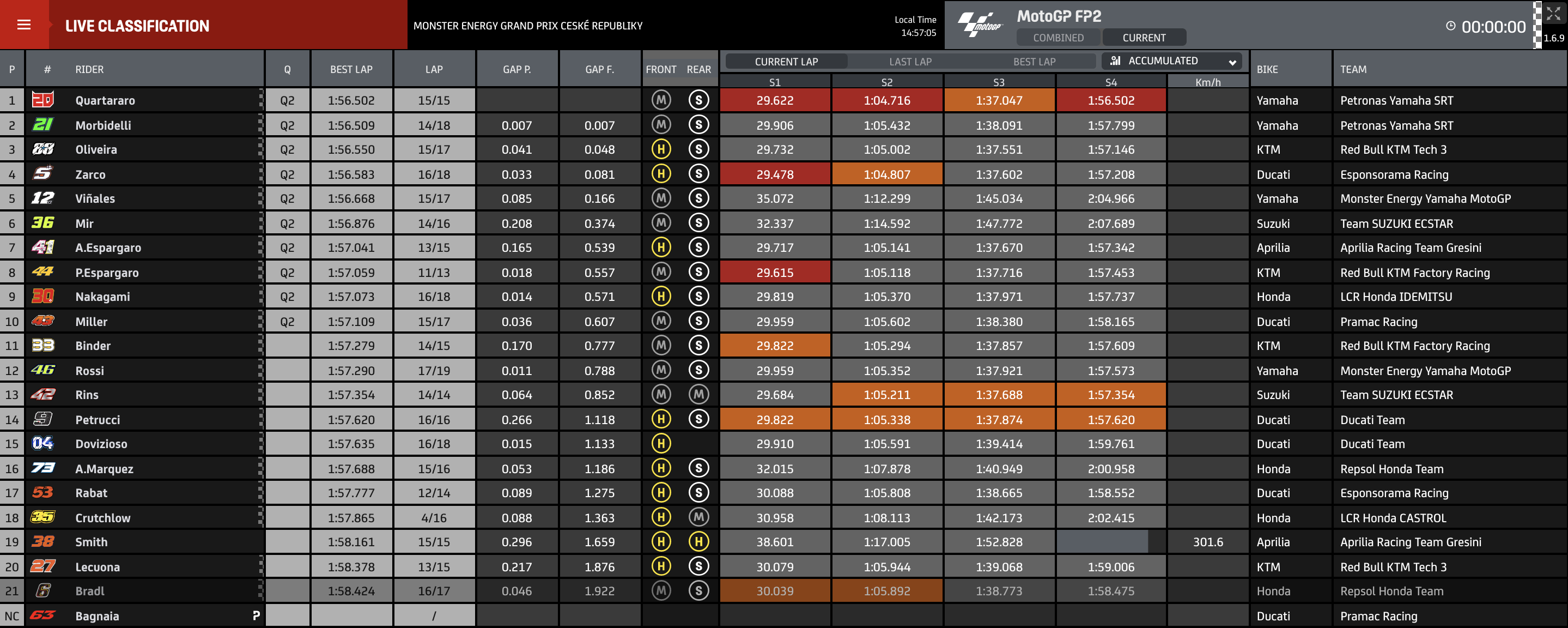
Task: Click the LIVE CLASSIFICATION title
Action: (x=137, y=26)
